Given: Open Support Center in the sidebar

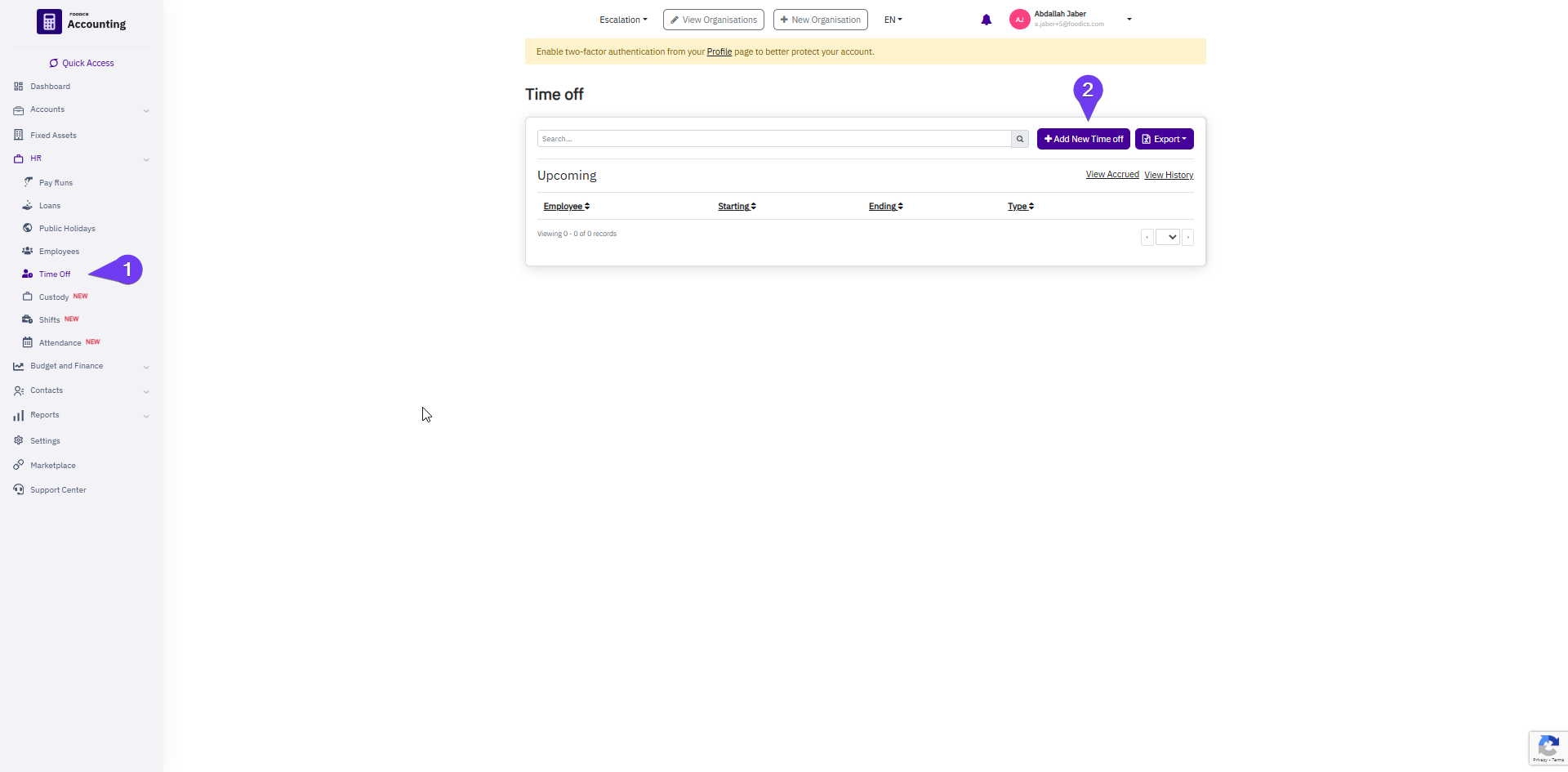Looking at the screenshot, I should point(58,490).
